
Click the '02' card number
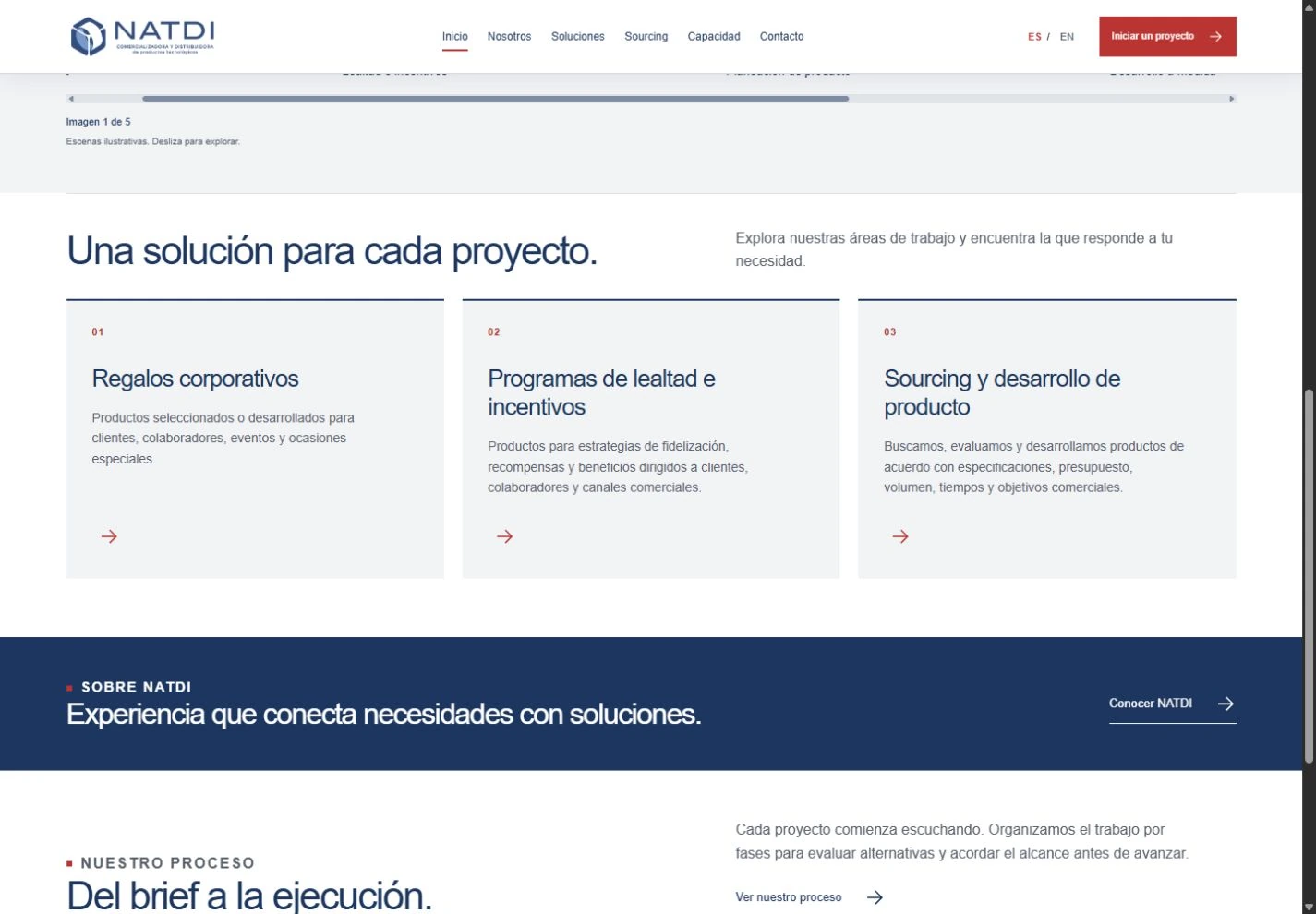(x=494, y=332)
